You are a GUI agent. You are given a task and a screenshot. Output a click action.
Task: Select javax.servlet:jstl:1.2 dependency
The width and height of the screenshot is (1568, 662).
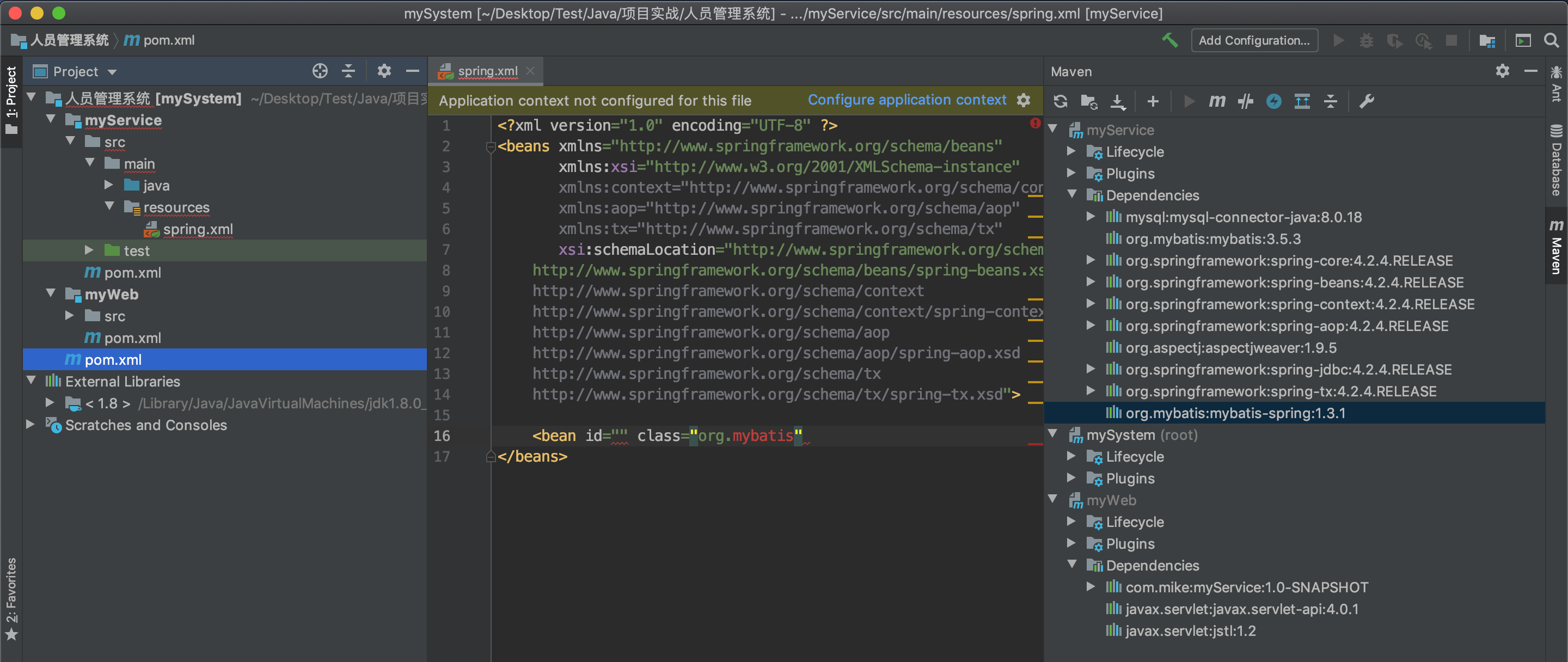tap(1190, 630)
